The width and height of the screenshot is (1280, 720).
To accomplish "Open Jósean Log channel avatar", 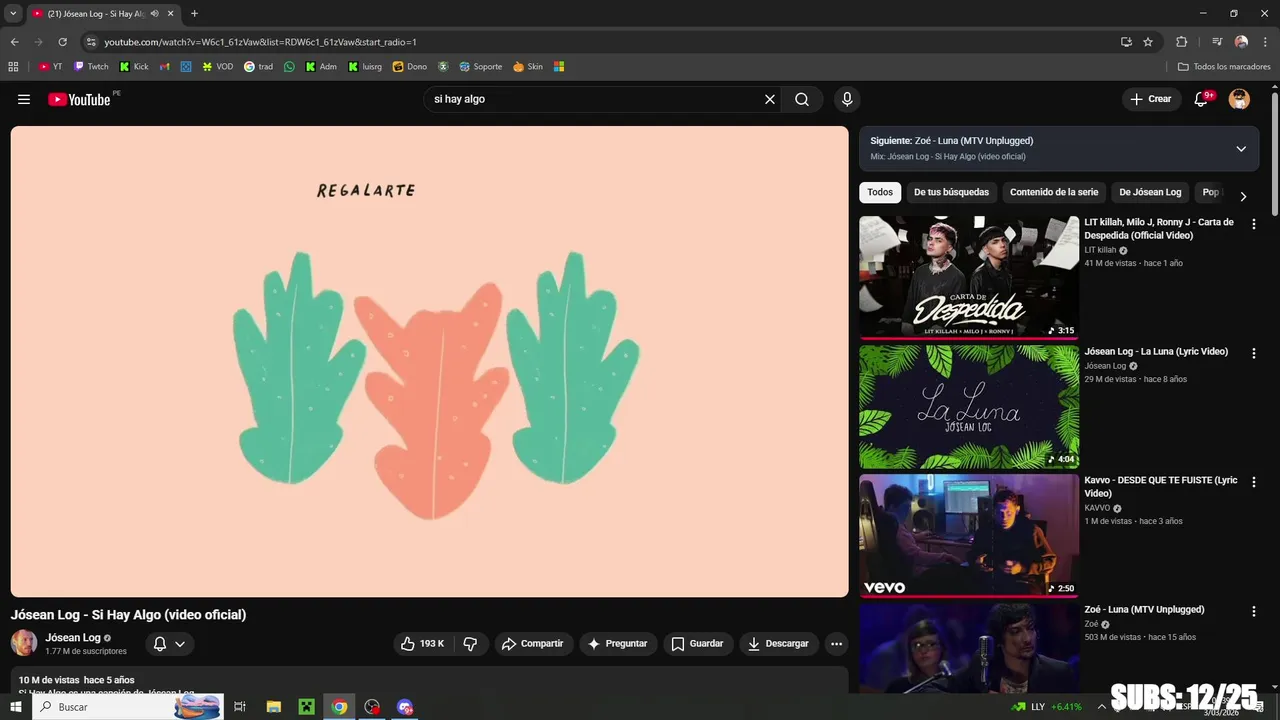I will pyautogui.click(x=24, y=643).
